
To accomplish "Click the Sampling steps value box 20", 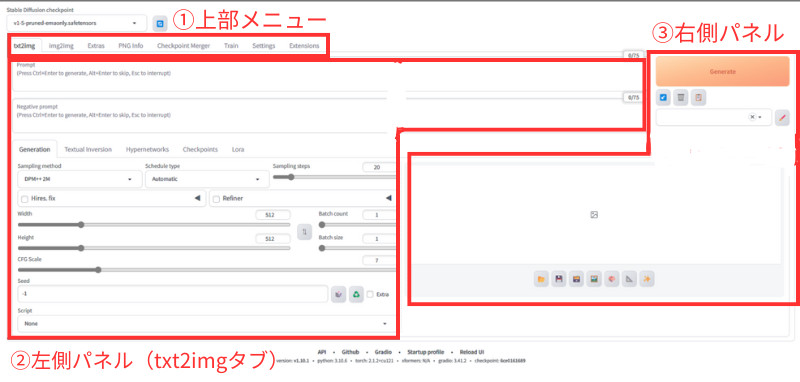I will 379,167.
